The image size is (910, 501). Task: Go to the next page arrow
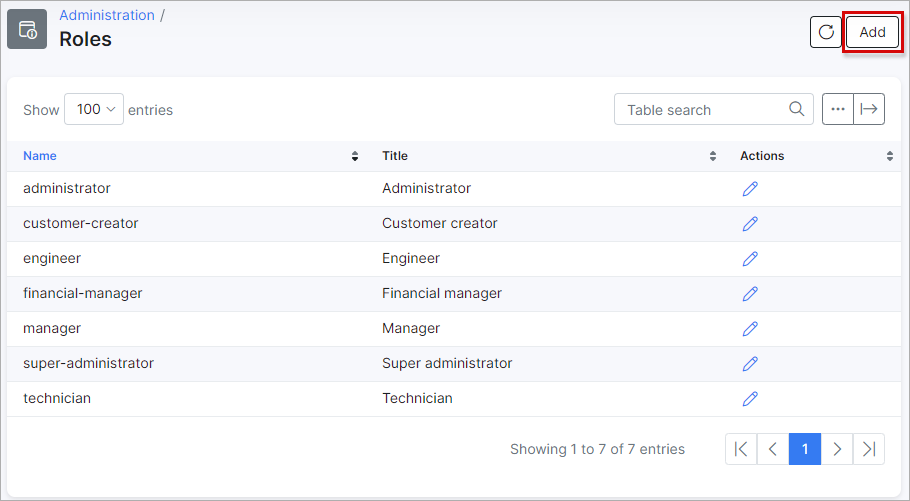[837, 449]
